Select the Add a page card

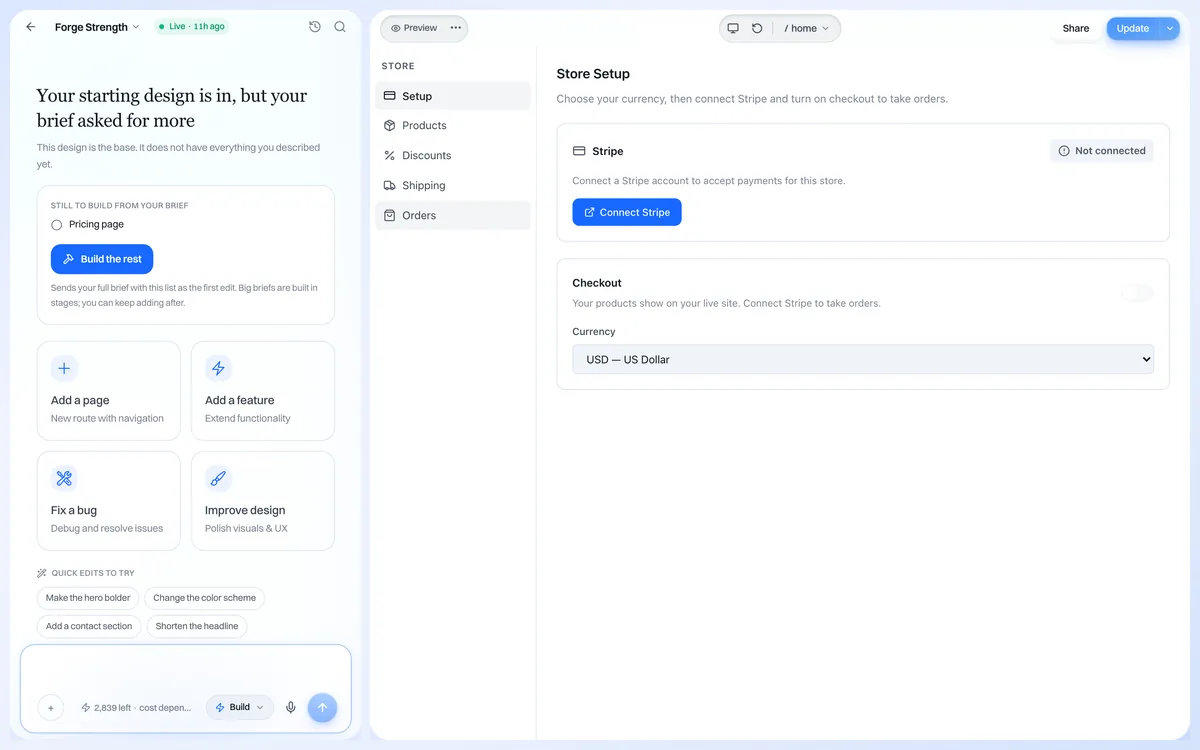coord(109,391)
